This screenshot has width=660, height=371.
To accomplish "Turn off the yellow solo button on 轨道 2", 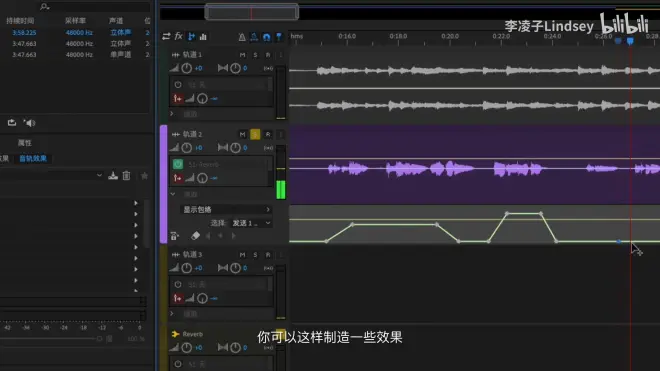I will pyautogui.click(x=255, y=134).
